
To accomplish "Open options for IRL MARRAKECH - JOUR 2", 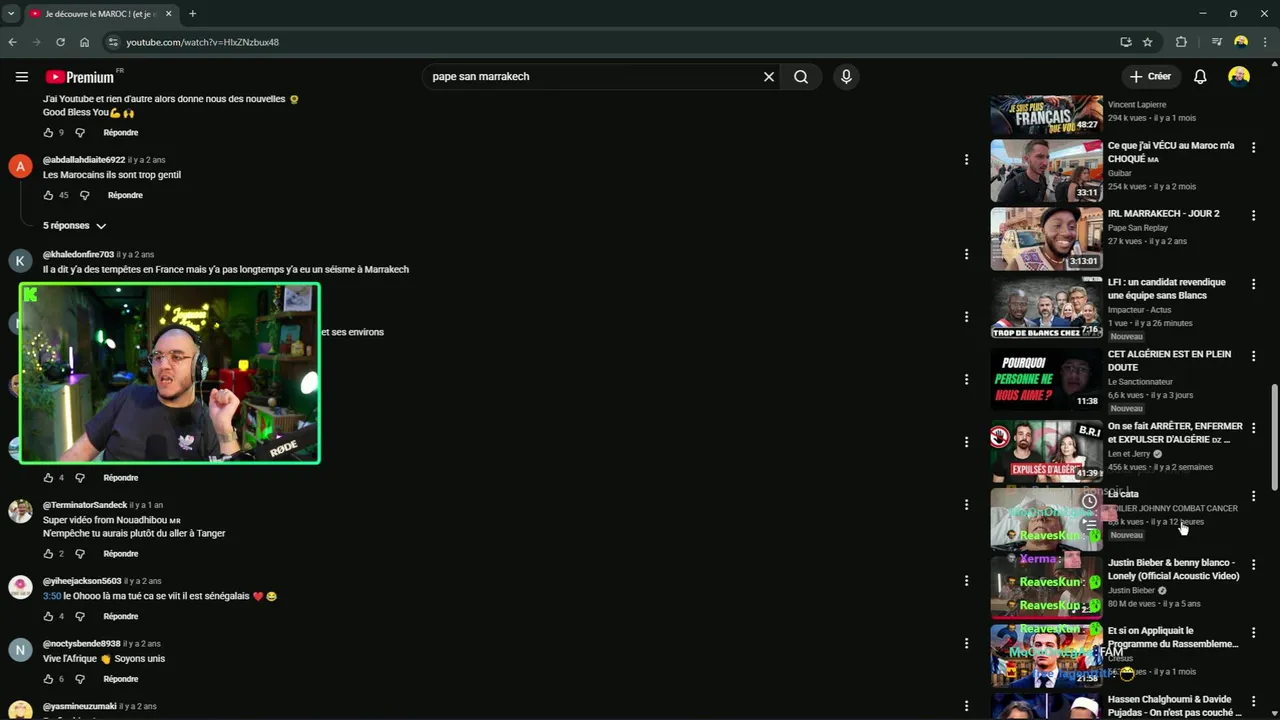I will [1253, 216].
